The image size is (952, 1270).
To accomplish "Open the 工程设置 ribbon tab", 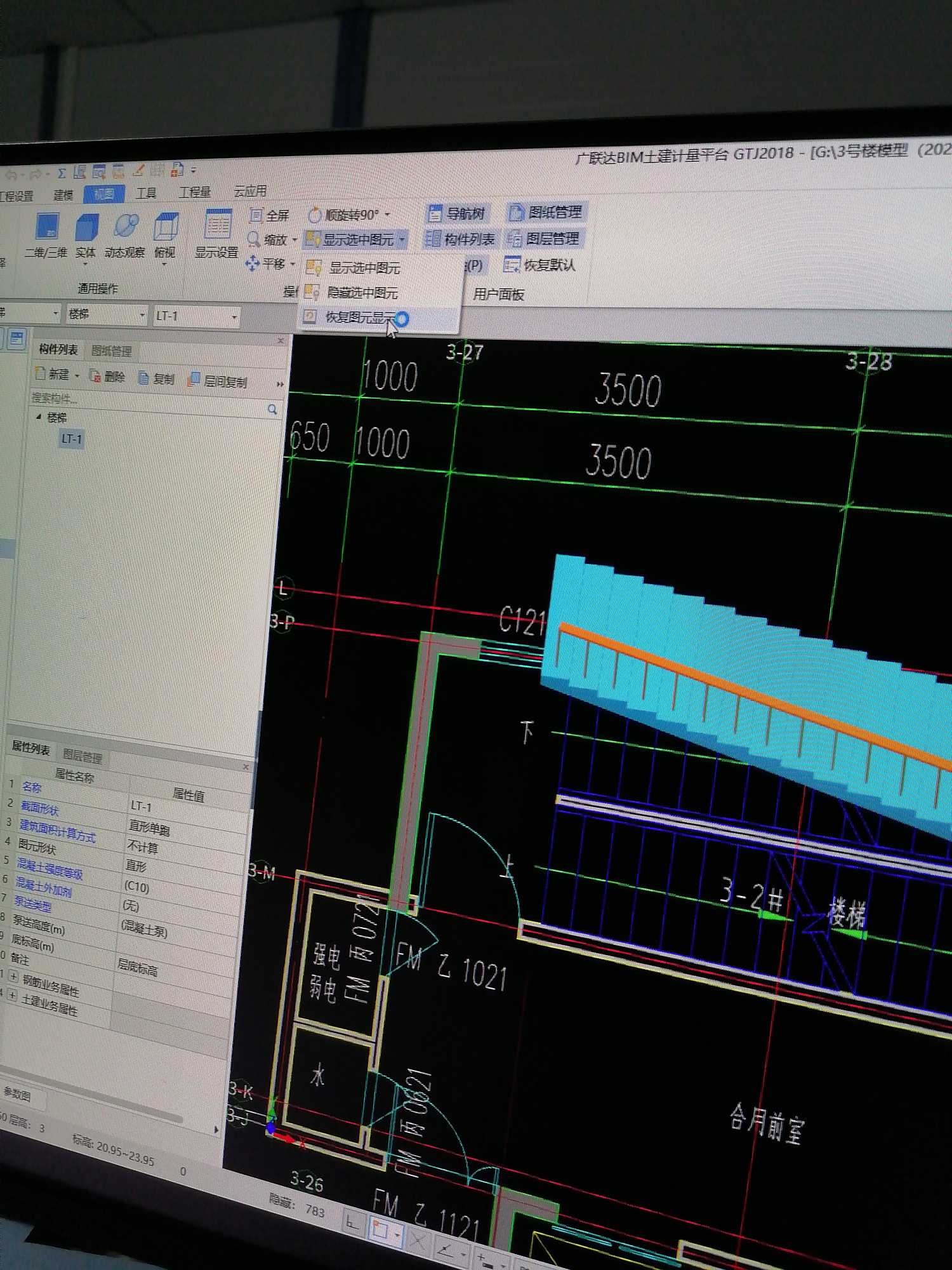I will (x=17, y=196).
